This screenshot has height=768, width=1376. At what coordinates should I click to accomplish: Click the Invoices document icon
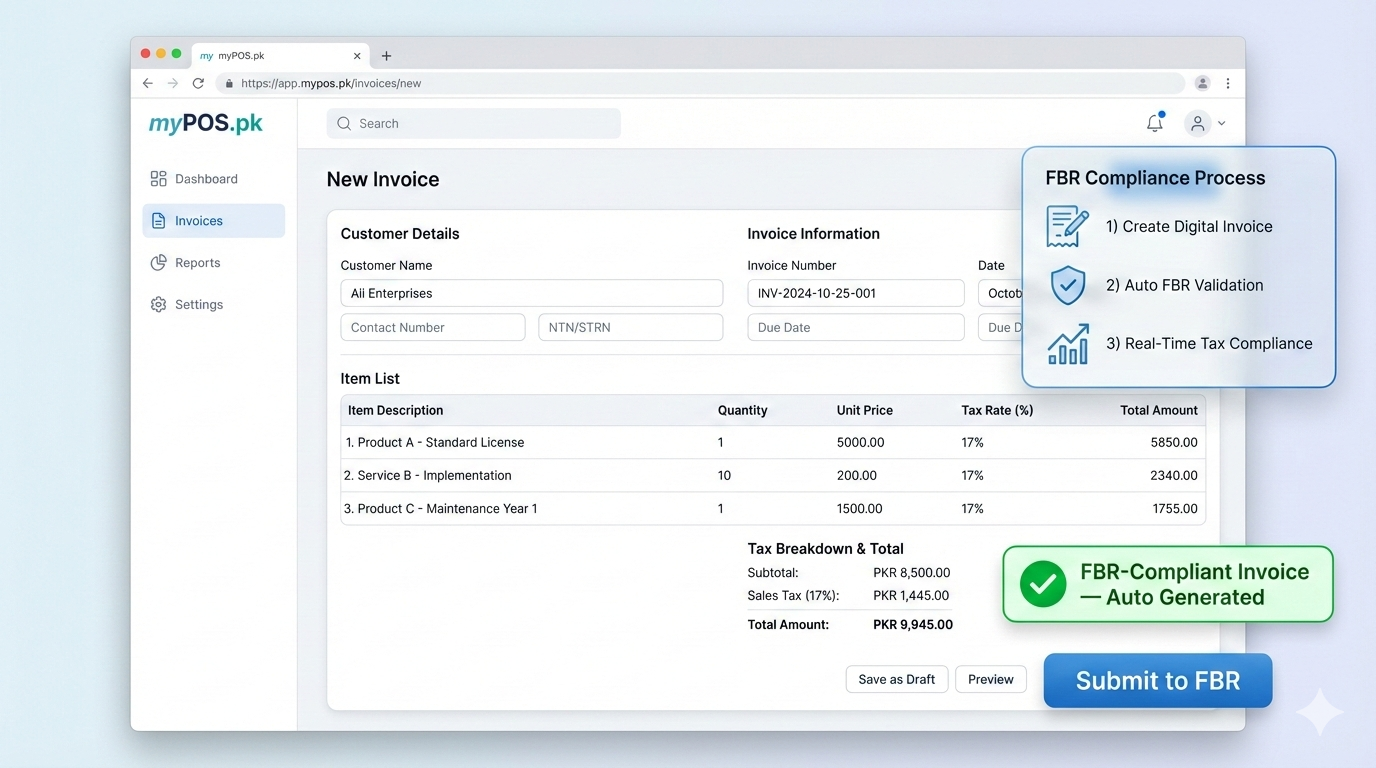point(158,221)
